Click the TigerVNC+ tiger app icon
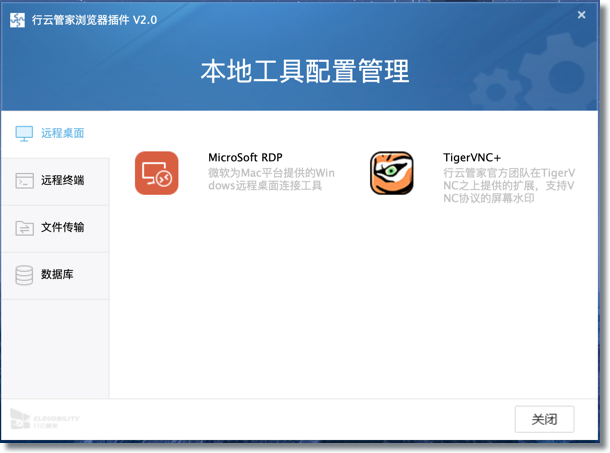This screenshot has width=610, height=453. click(391, 173)
